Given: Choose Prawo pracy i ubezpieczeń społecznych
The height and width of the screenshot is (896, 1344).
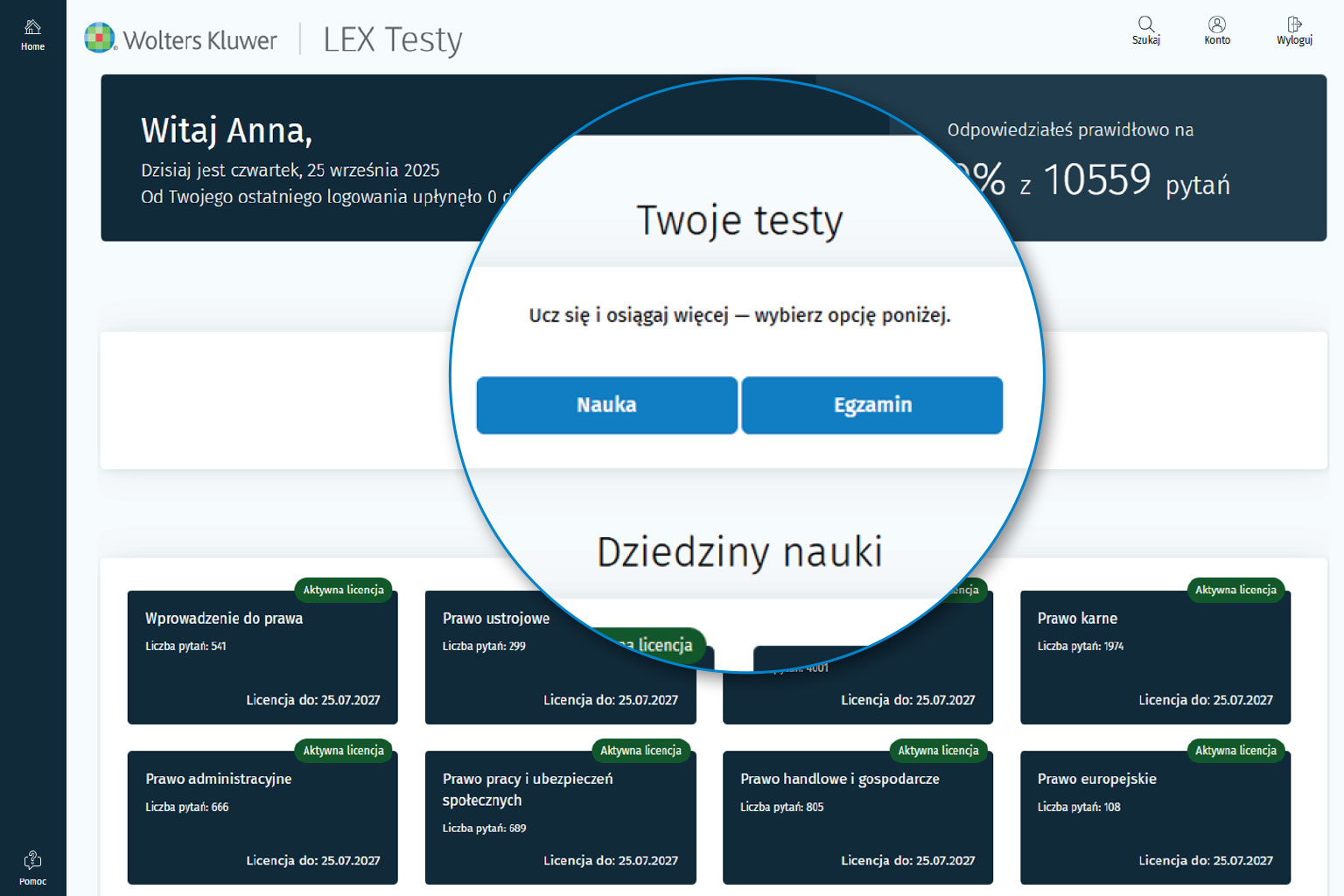Looking at the screenshot, I should pos(560,818).
